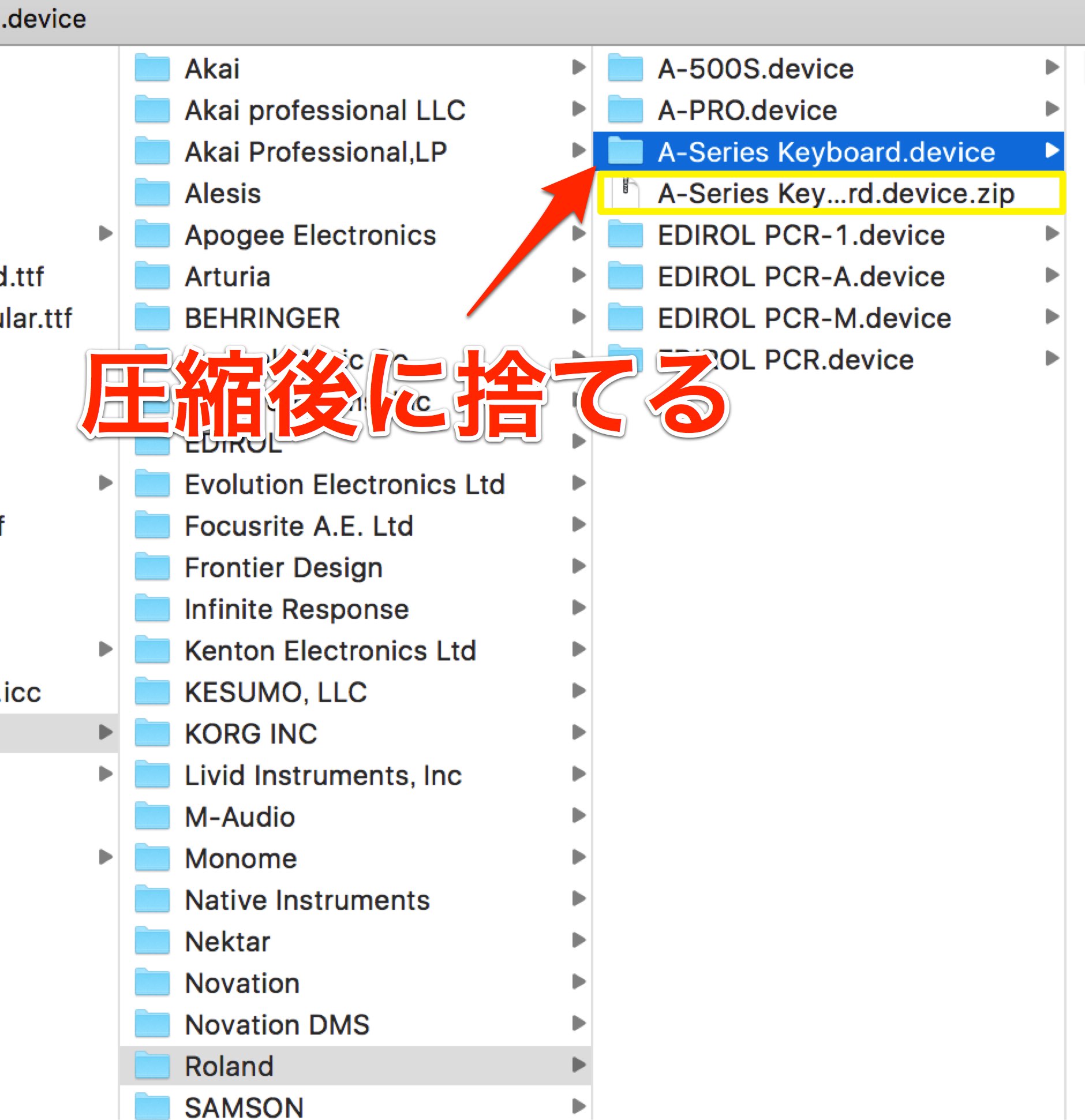
Task: Select the Native Instruments folder name
Action: tap(308, 900)
